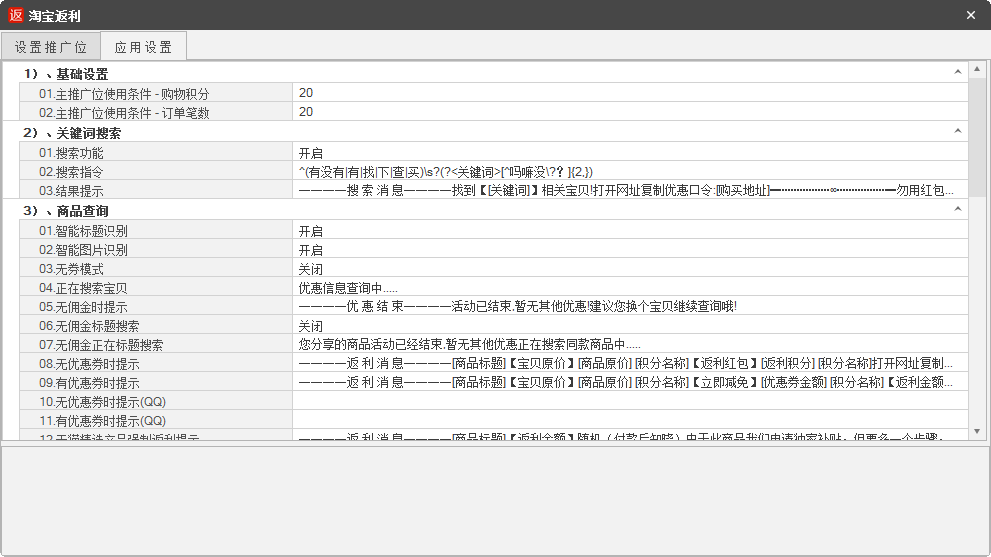The height and width of the screenshot is (557, 991).
Task: Edit the 09.有优惠券时提示 message field
Action: coord(630,383)
